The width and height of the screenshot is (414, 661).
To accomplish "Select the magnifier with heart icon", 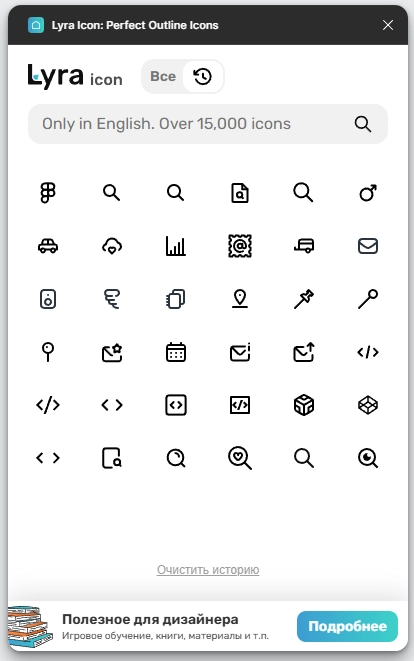I will (x=240, y=458).
